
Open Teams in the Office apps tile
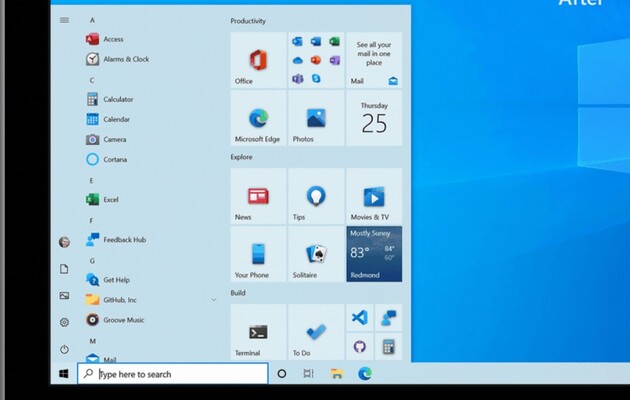[297, 79]
